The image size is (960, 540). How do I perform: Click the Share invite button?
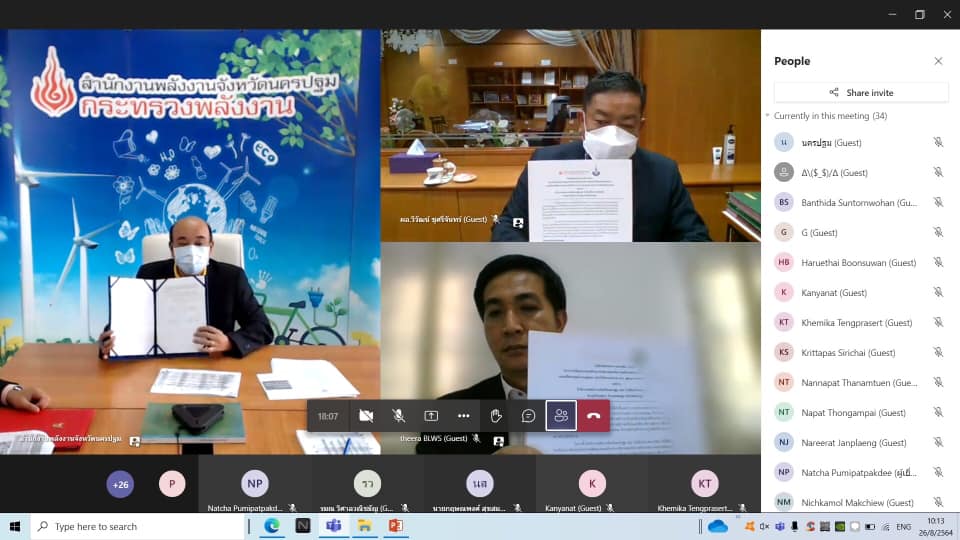pos(861,92)
